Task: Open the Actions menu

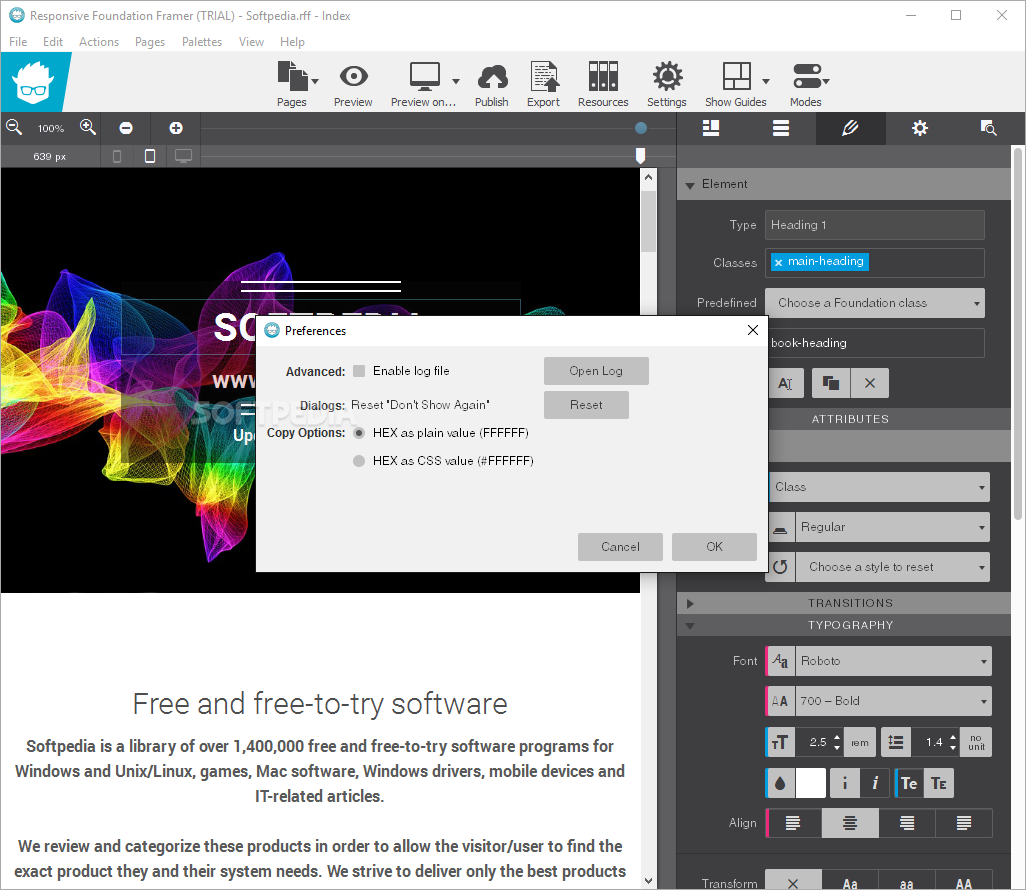Action: 99,42
